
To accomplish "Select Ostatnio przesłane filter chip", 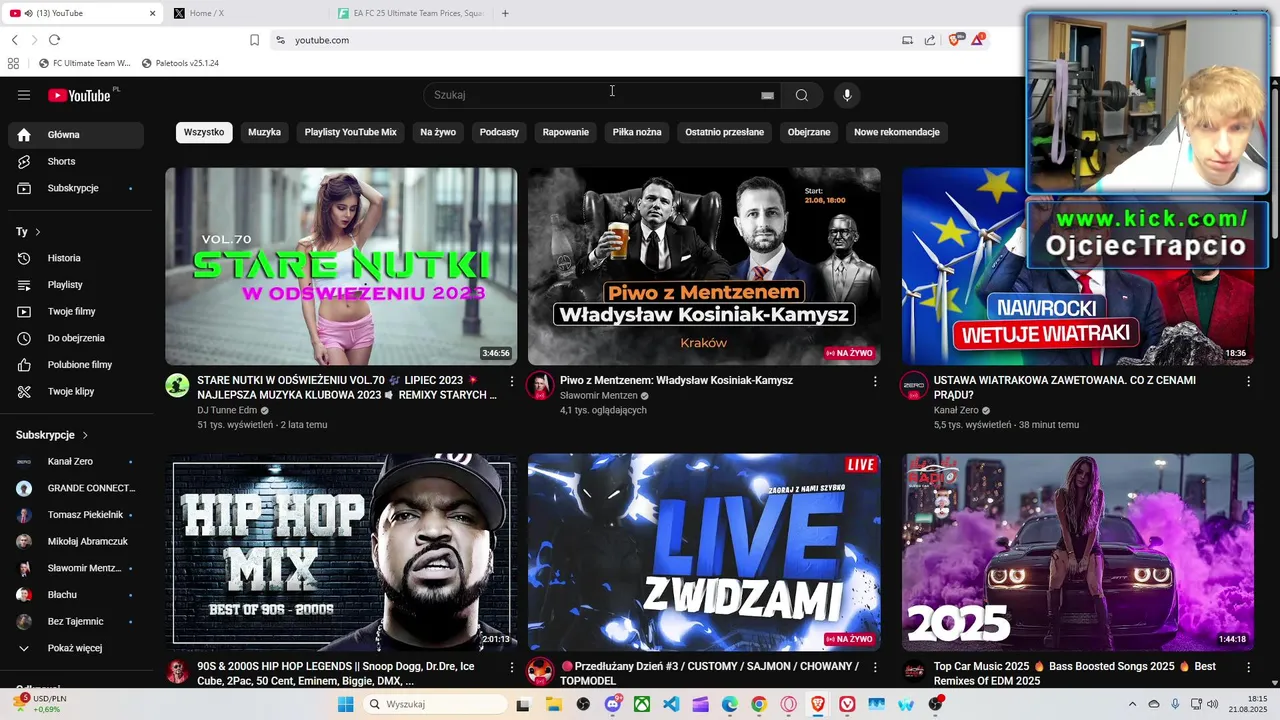I will click(x=725, y=132).
